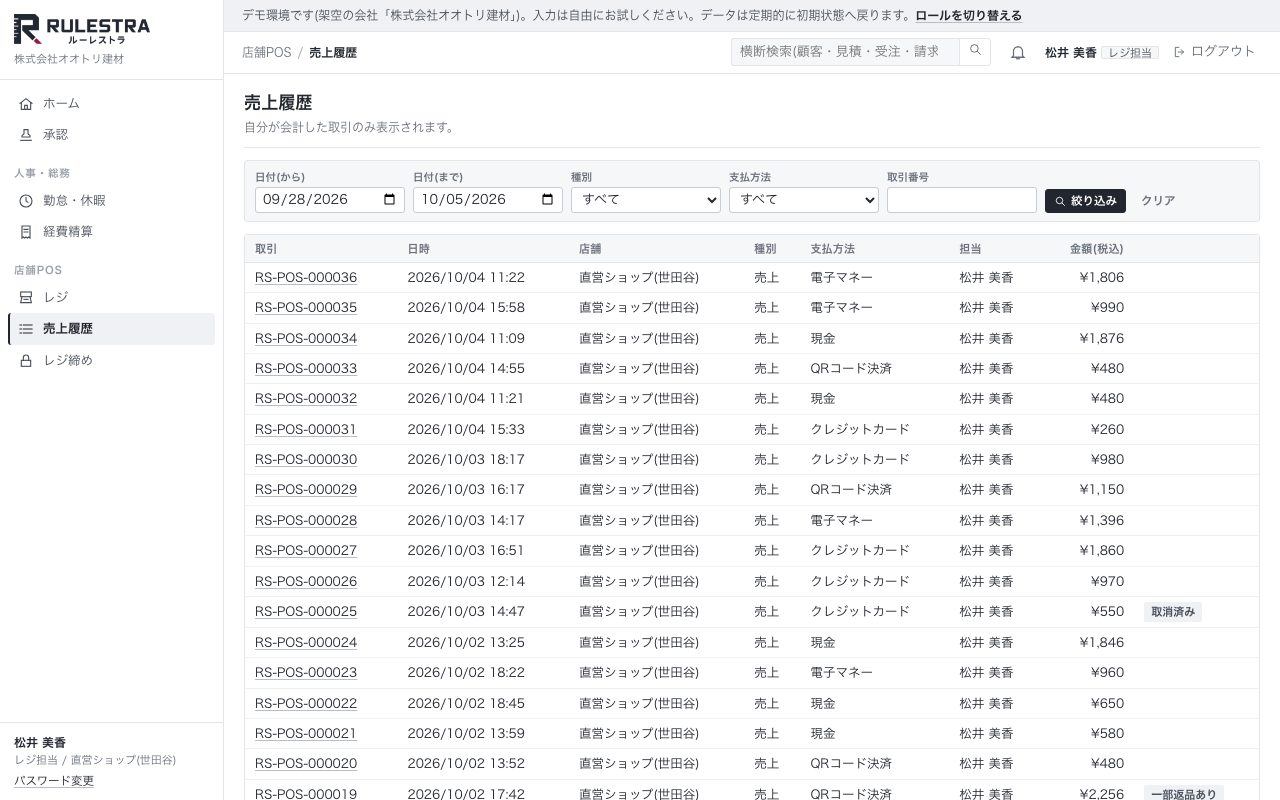The height and width of the screenshot is (800, 1280).
Task: Open transaction RS-POS-000036
Action: [x=306, y=278]
